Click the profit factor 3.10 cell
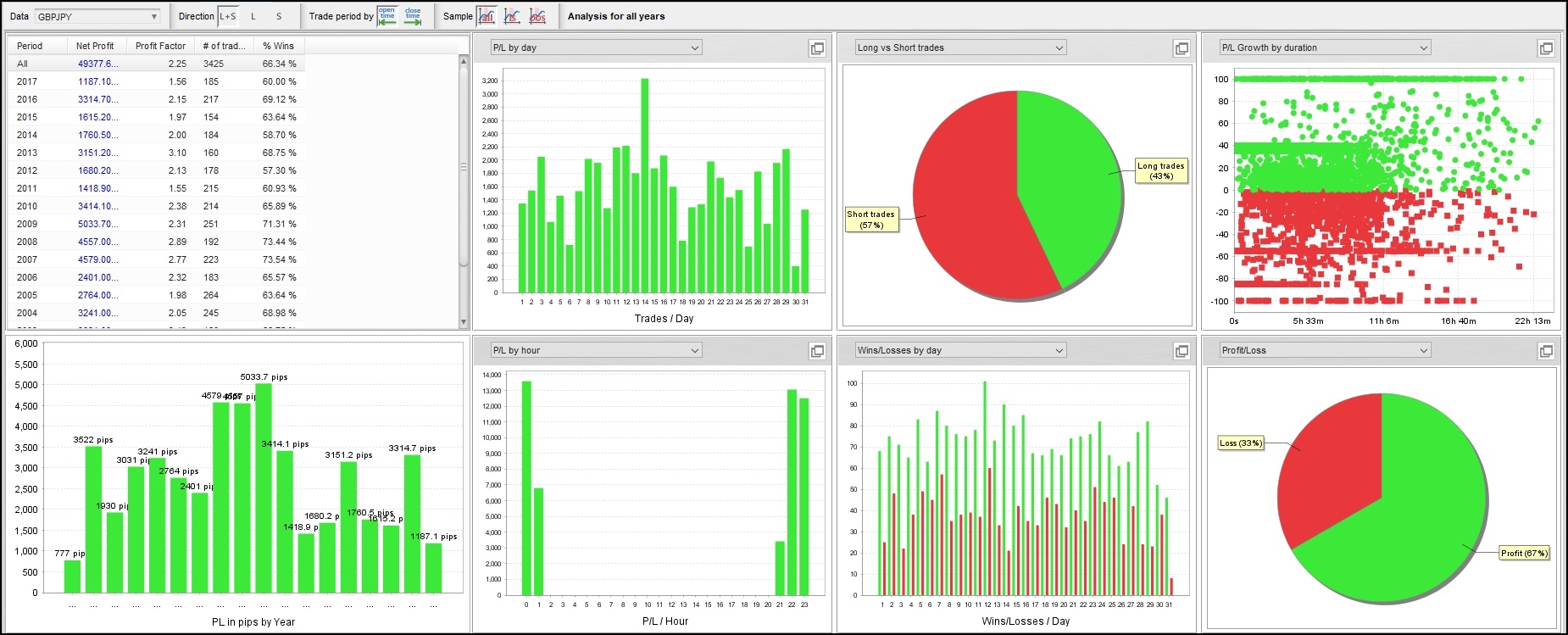Screen dimensions: 1568x635 click(177, 153)
